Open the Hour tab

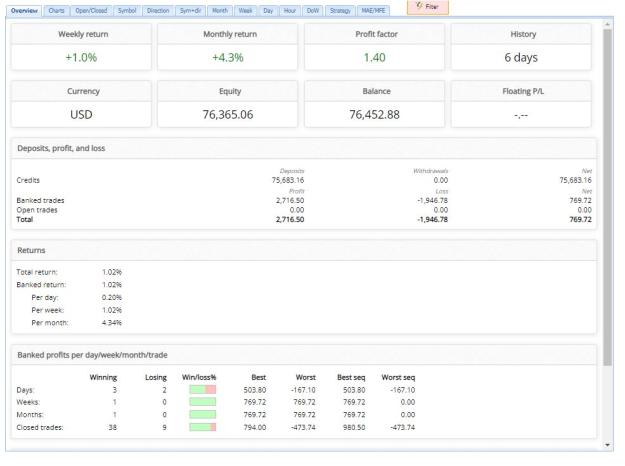tap(290, 11)
